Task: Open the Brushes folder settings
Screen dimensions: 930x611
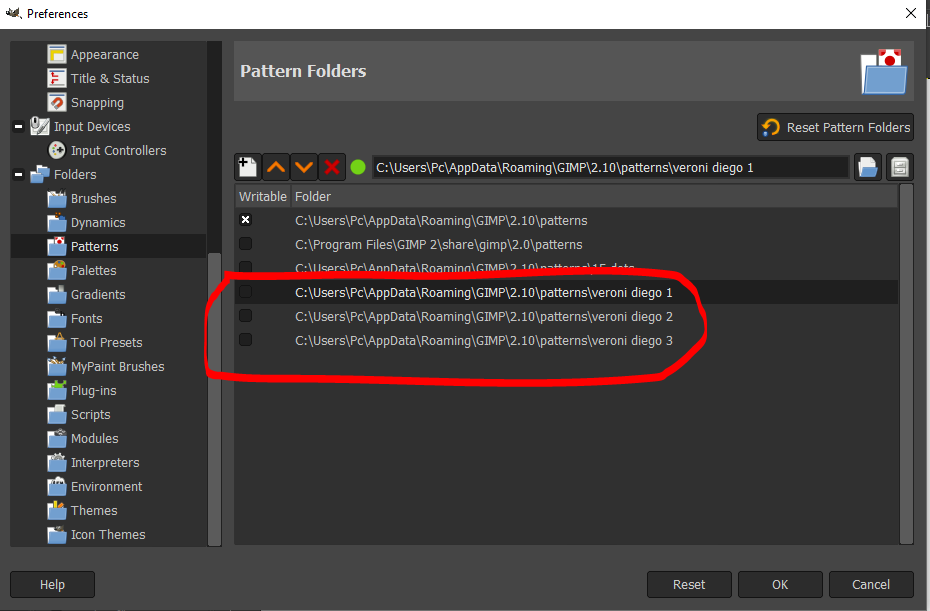Action: (x=93, y=199)
